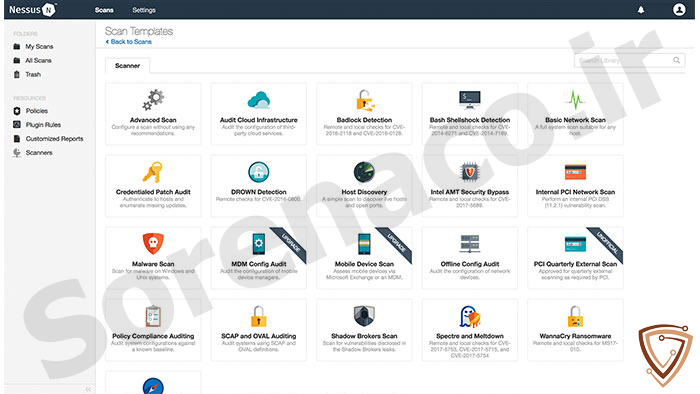Choose the PCI Quarterly External Scan card icon
The height and width of the screenshot is (394, 700).
pos(575,244)
